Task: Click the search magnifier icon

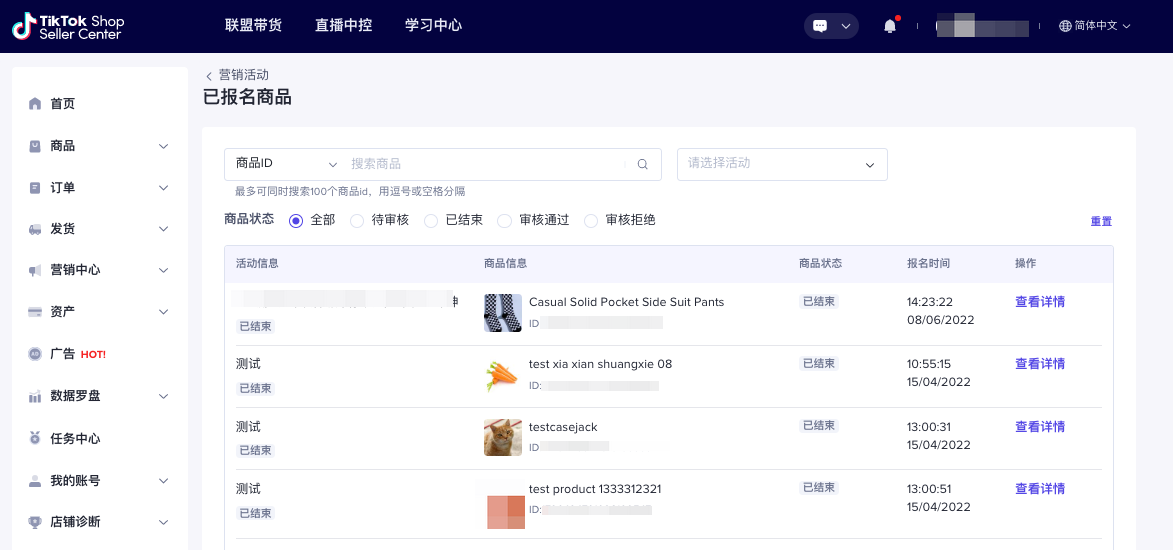Action: (643, 164)
